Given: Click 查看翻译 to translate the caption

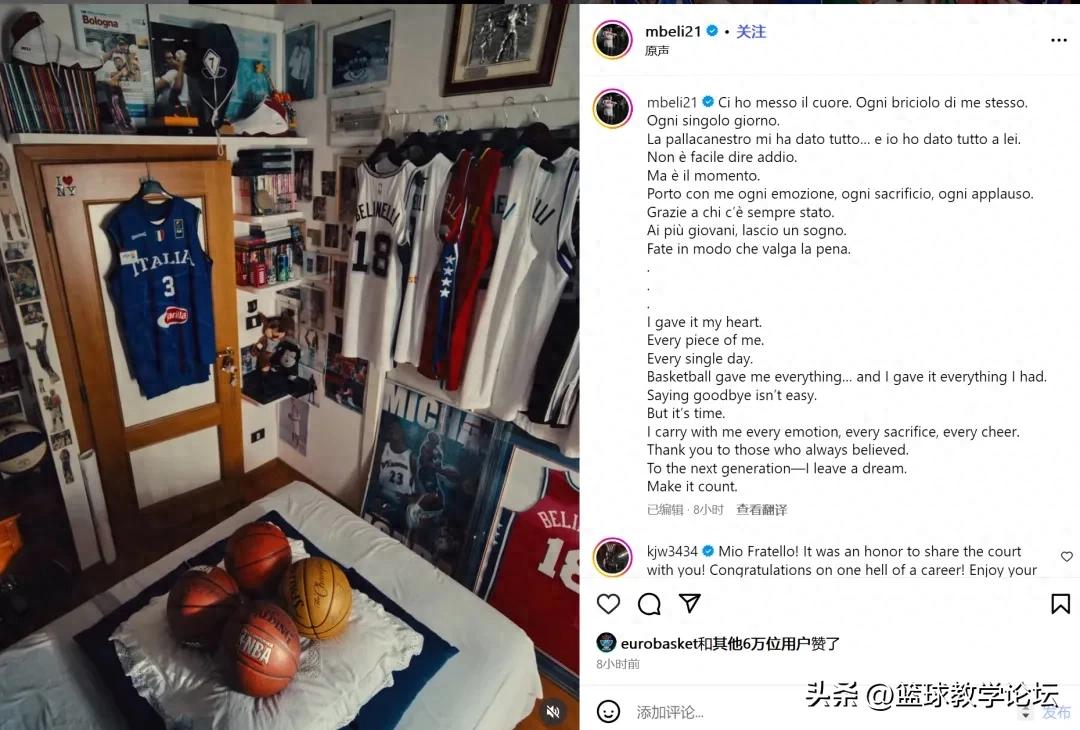Looking at the screenshot, I should tap(761, 510).
